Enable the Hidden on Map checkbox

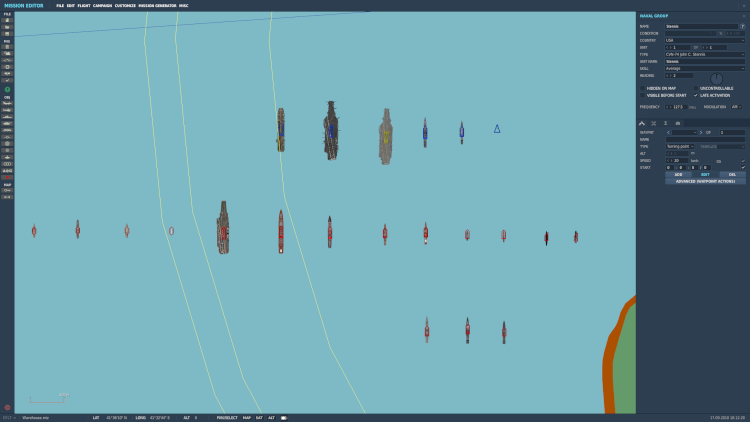[x=642, y=88]
